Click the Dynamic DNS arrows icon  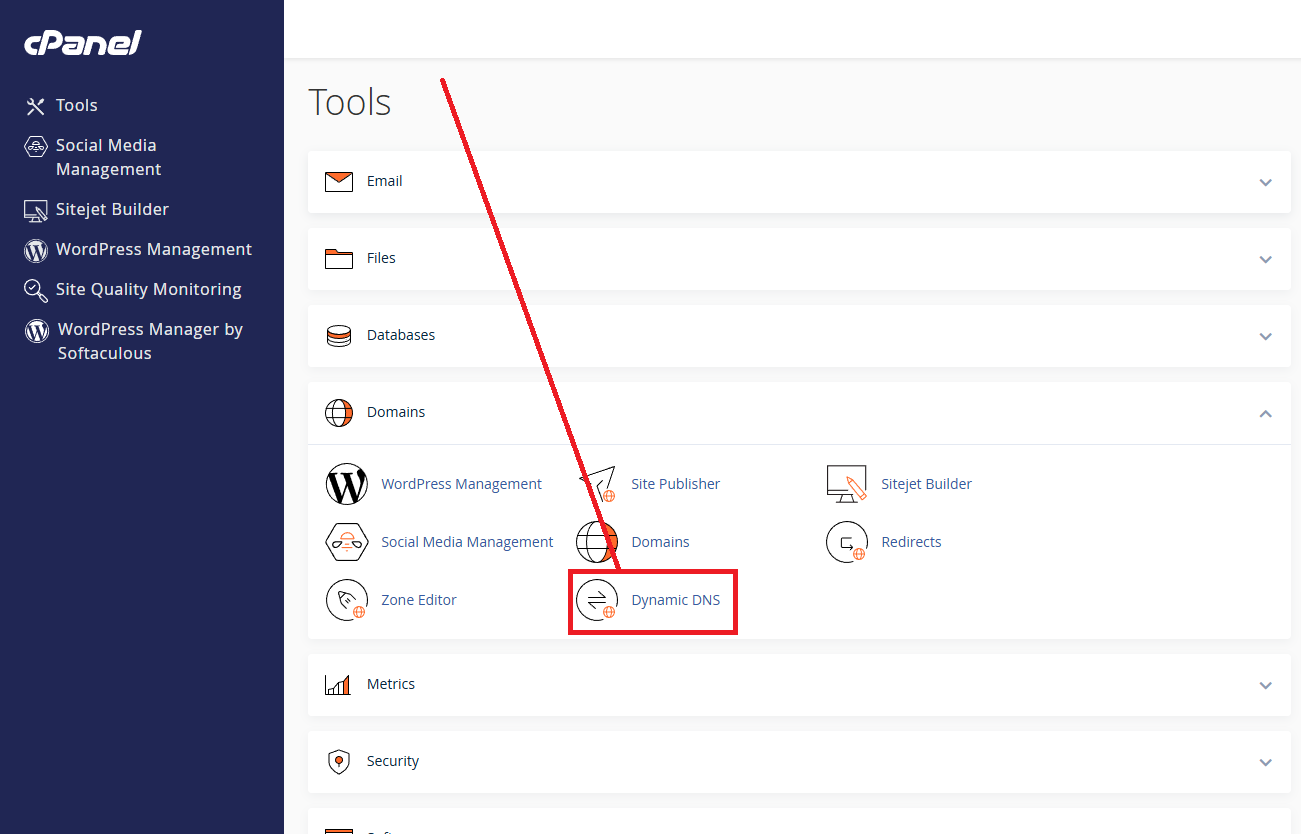597,600
